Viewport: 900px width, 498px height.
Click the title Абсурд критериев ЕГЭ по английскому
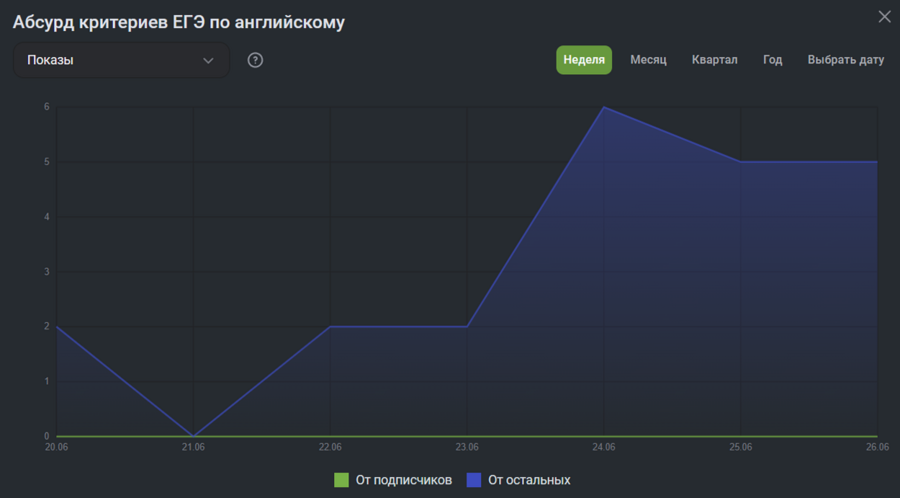tap(179, 22)
